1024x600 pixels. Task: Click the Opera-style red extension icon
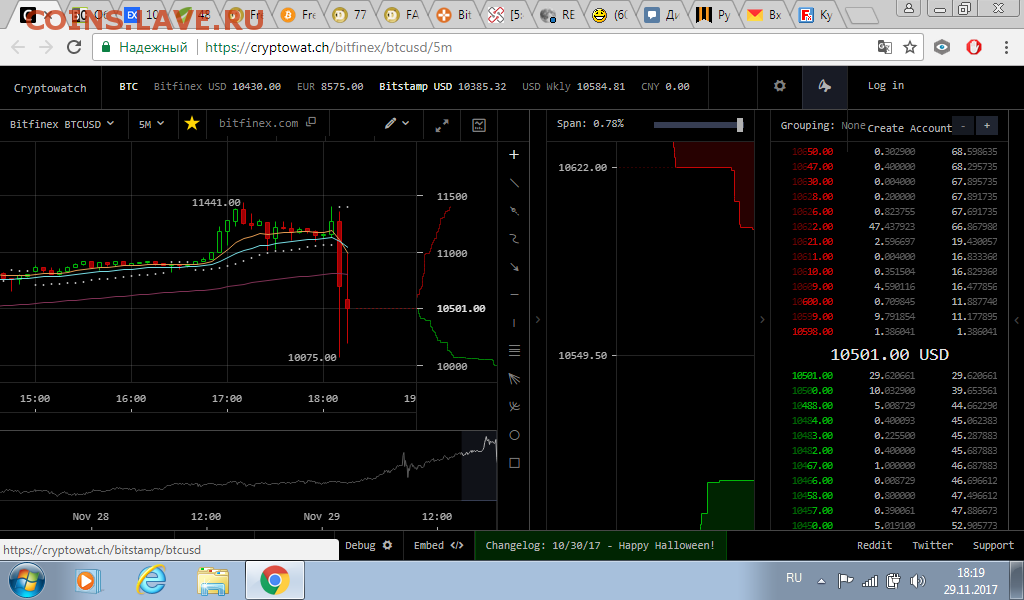tap(974, 47)
